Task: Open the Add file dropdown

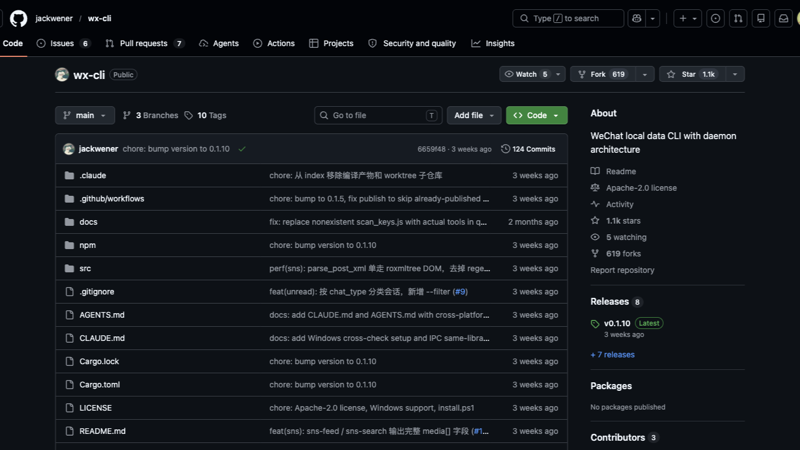Action: [x=474, y=115]
